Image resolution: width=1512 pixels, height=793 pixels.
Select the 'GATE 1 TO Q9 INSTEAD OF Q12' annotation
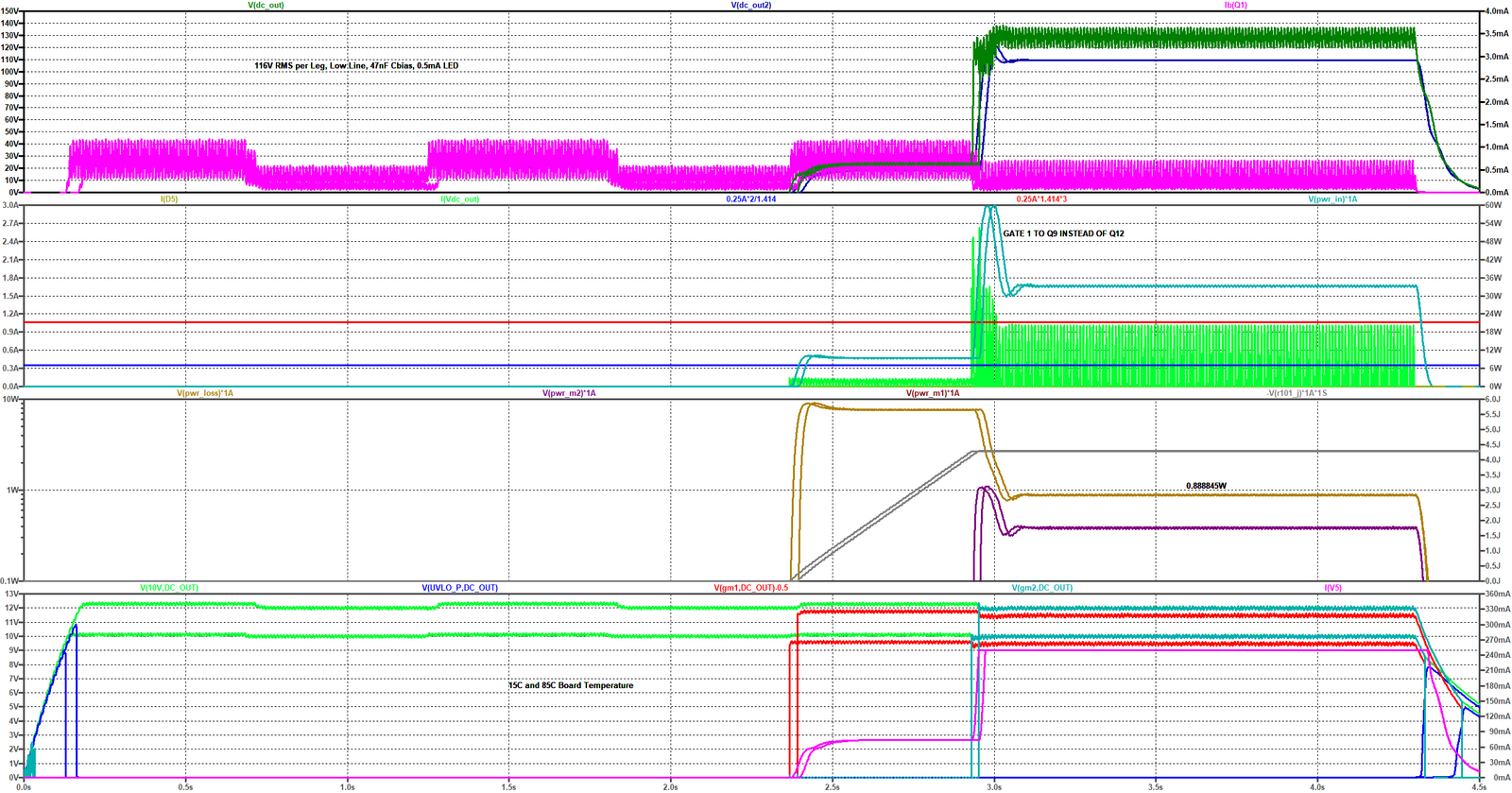coord(1063,233)
